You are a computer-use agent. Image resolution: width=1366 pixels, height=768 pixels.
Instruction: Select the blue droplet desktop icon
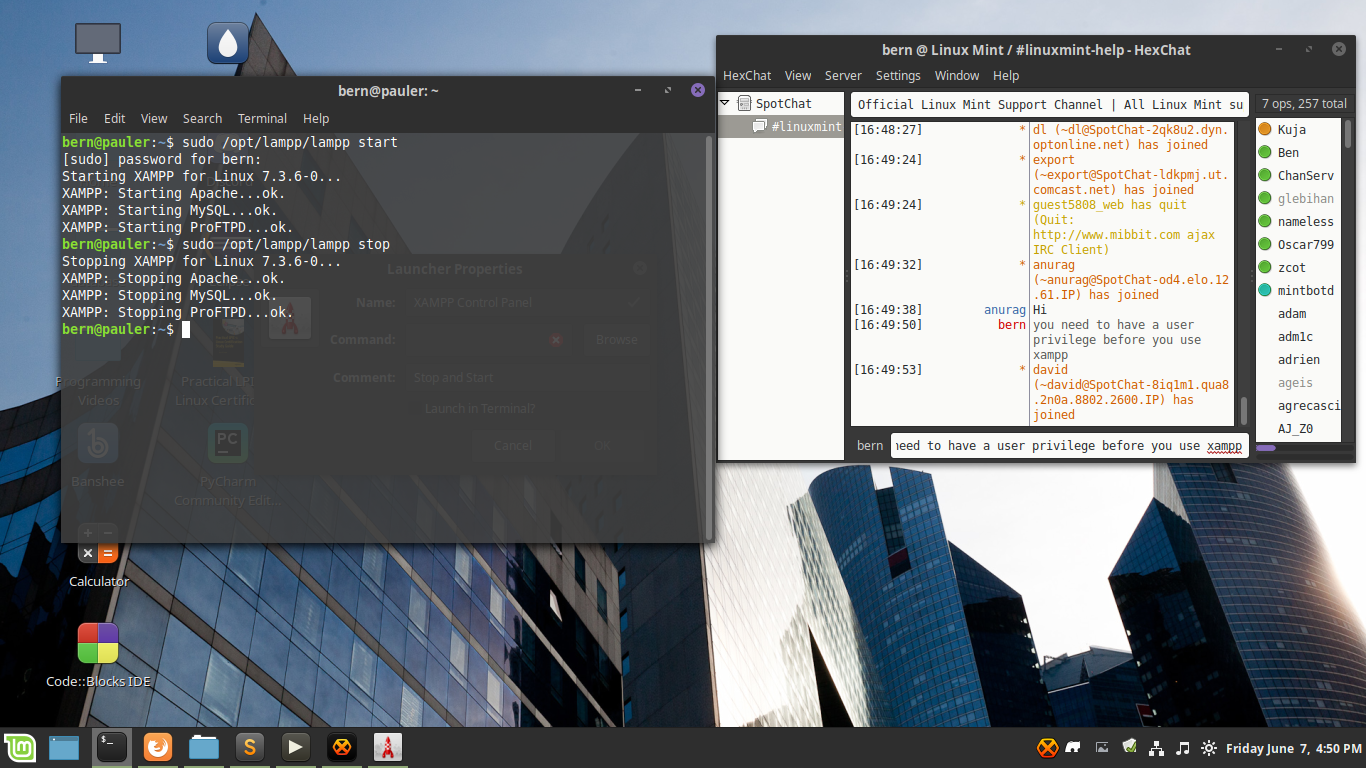tap(228, 43)
